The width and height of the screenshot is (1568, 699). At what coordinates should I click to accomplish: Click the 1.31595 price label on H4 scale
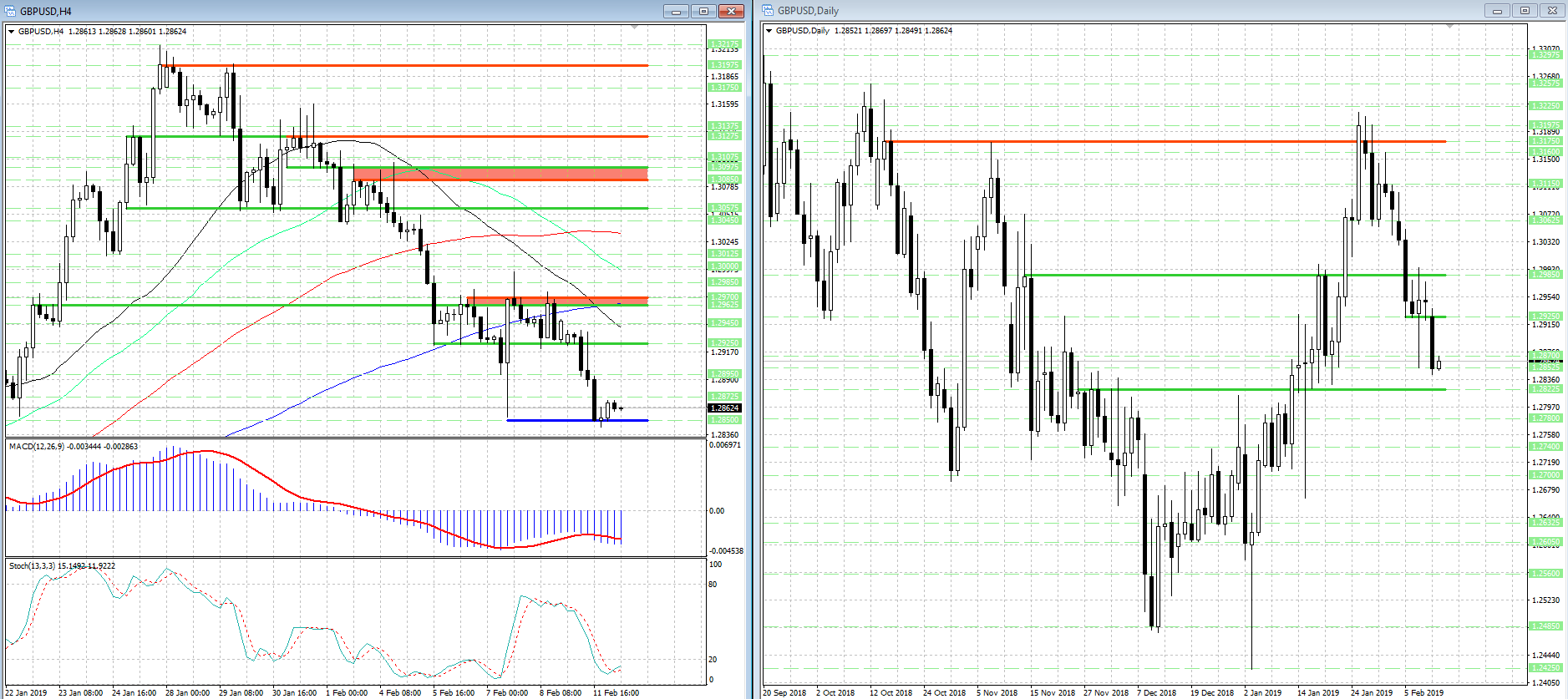[x=723, y=104]
